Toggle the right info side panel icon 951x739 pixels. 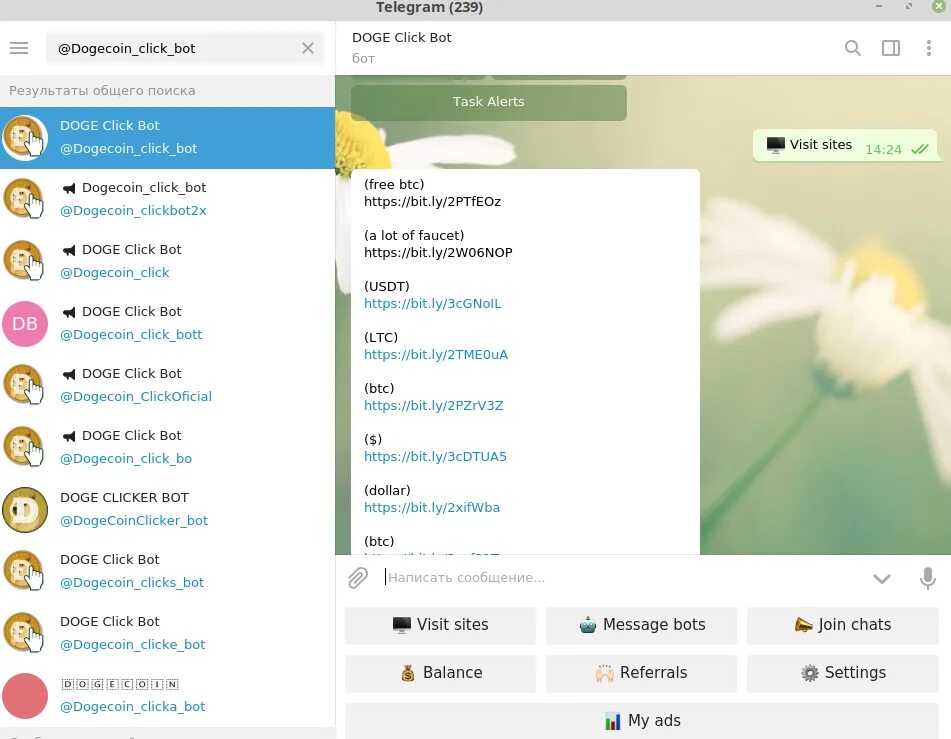tap(890, 48)
